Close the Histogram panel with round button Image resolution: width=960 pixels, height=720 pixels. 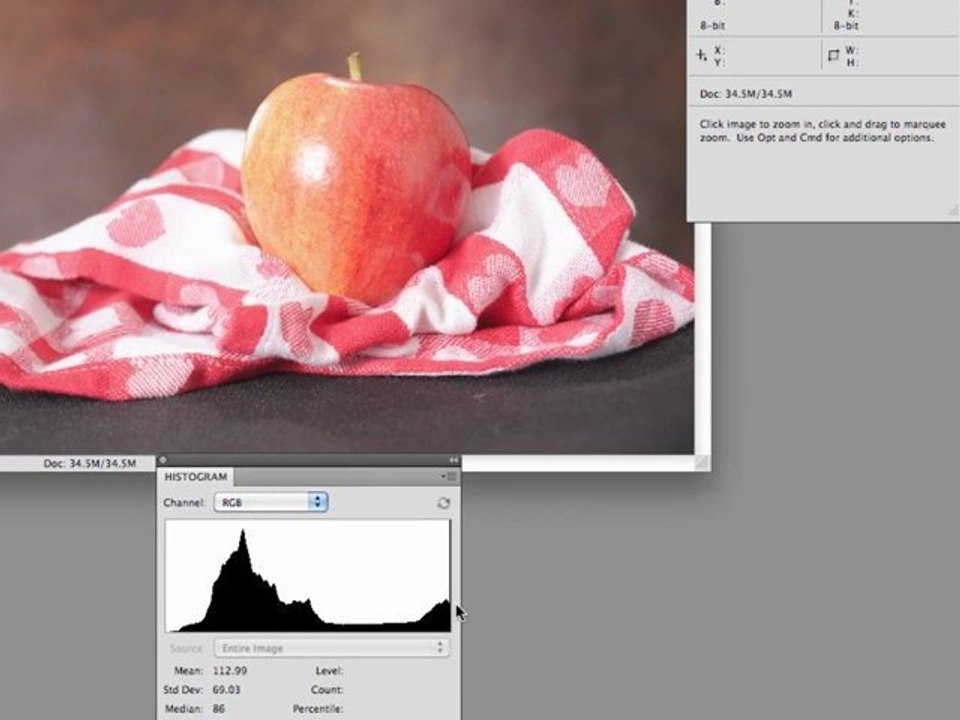[163, 460]
